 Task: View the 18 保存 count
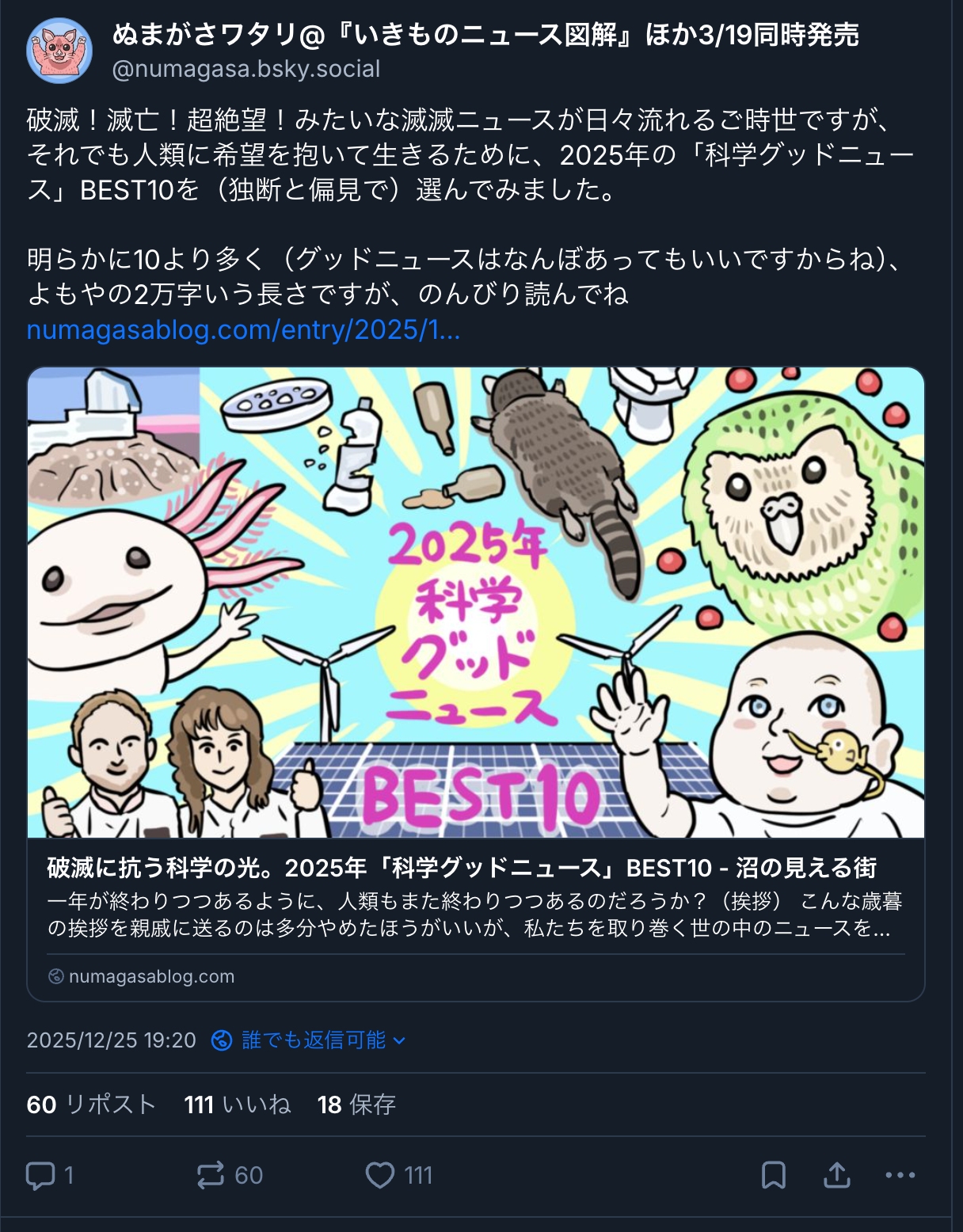(x=356, y=1104)
